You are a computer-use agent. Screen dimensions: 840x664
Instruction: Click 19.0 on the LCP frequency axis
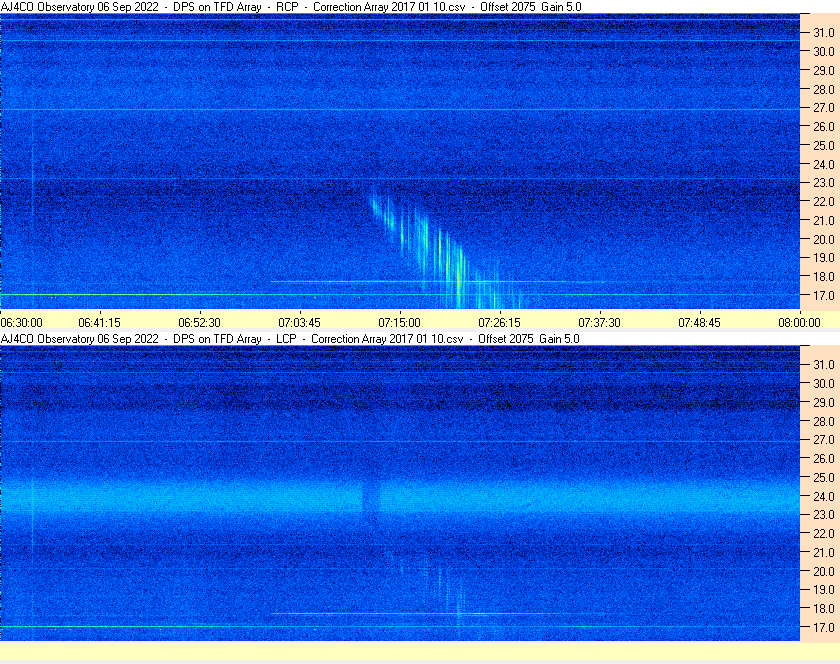click(824, 590)
